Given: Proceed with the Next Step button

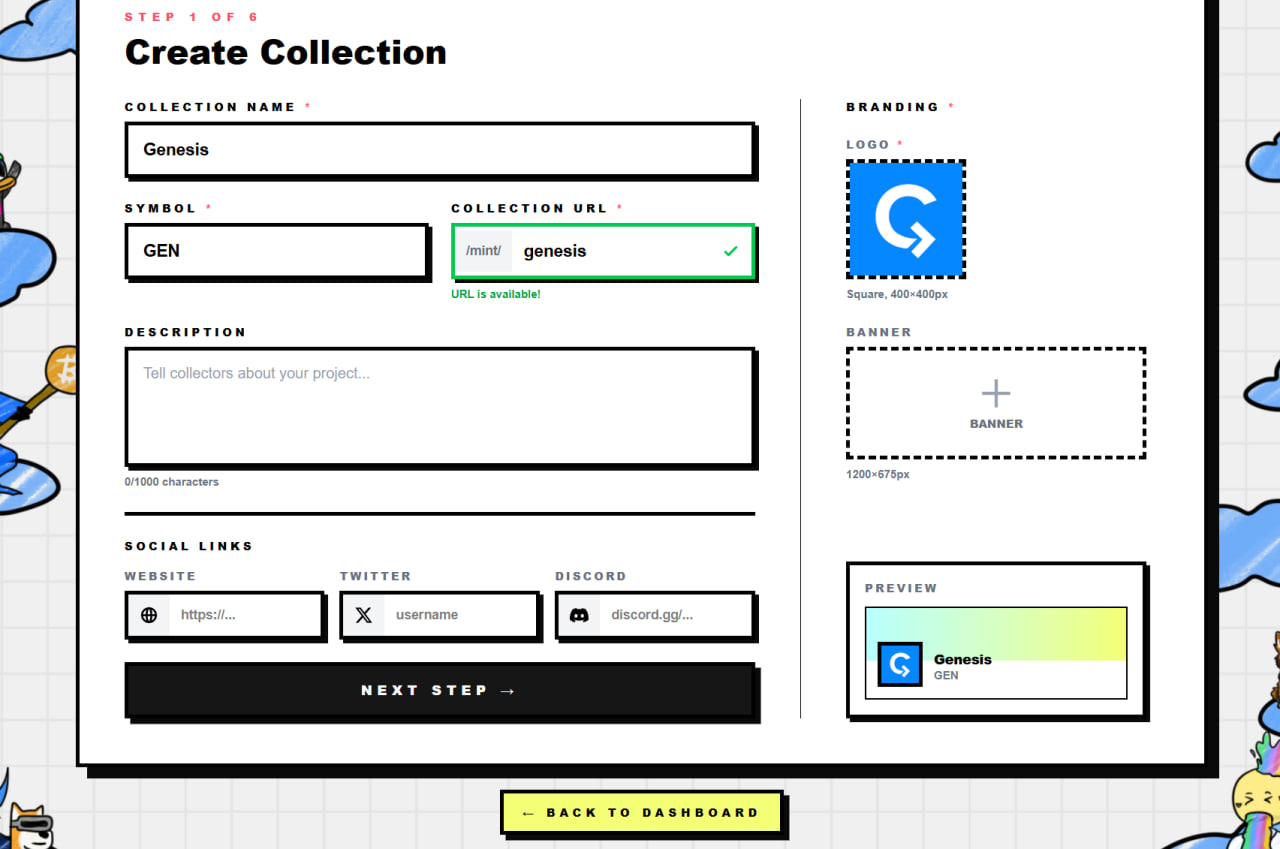Looking at the screenshot, I should click(439, 690).
